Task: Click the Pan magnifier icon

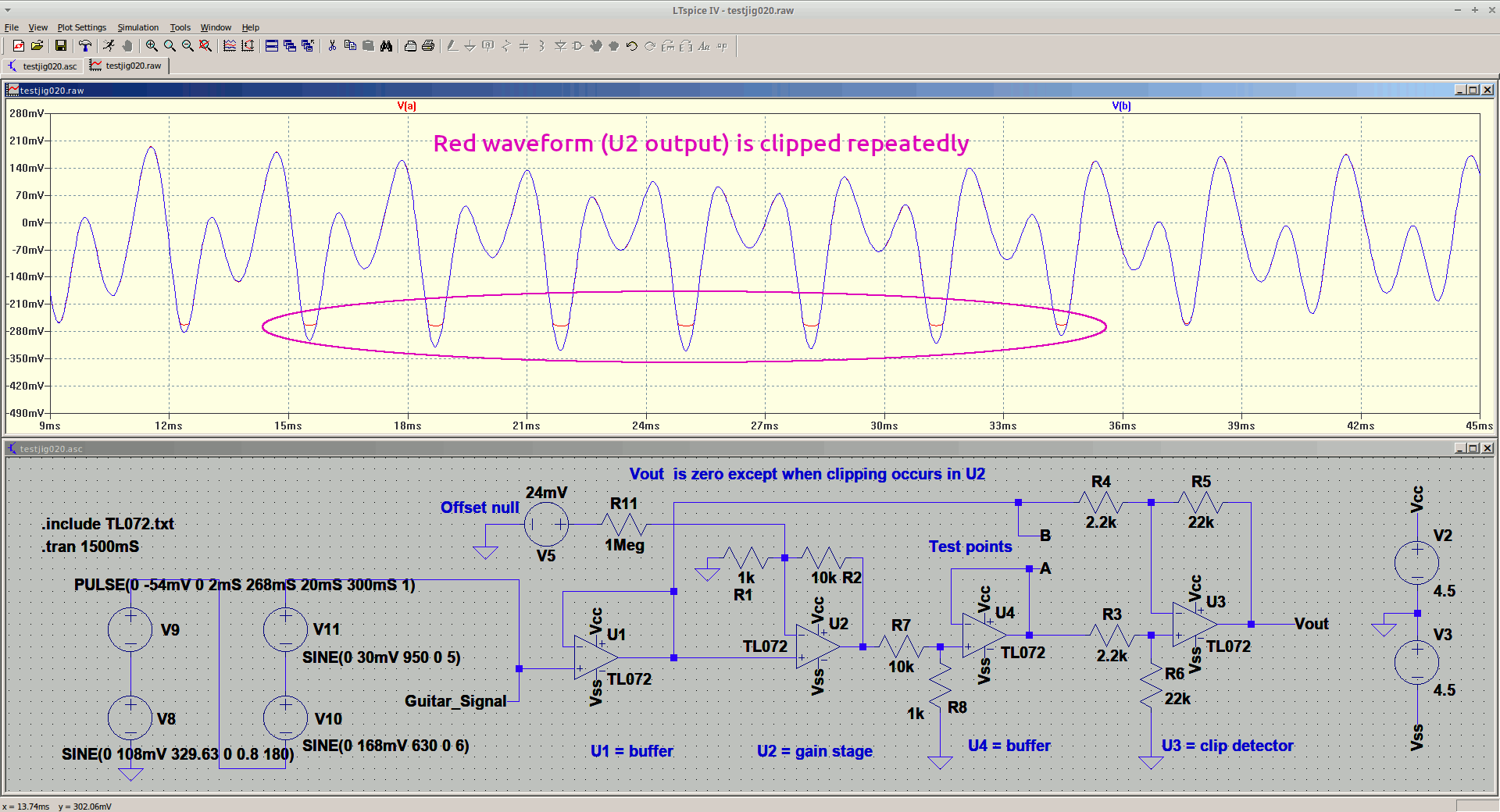Action: (x=170, y=46)
